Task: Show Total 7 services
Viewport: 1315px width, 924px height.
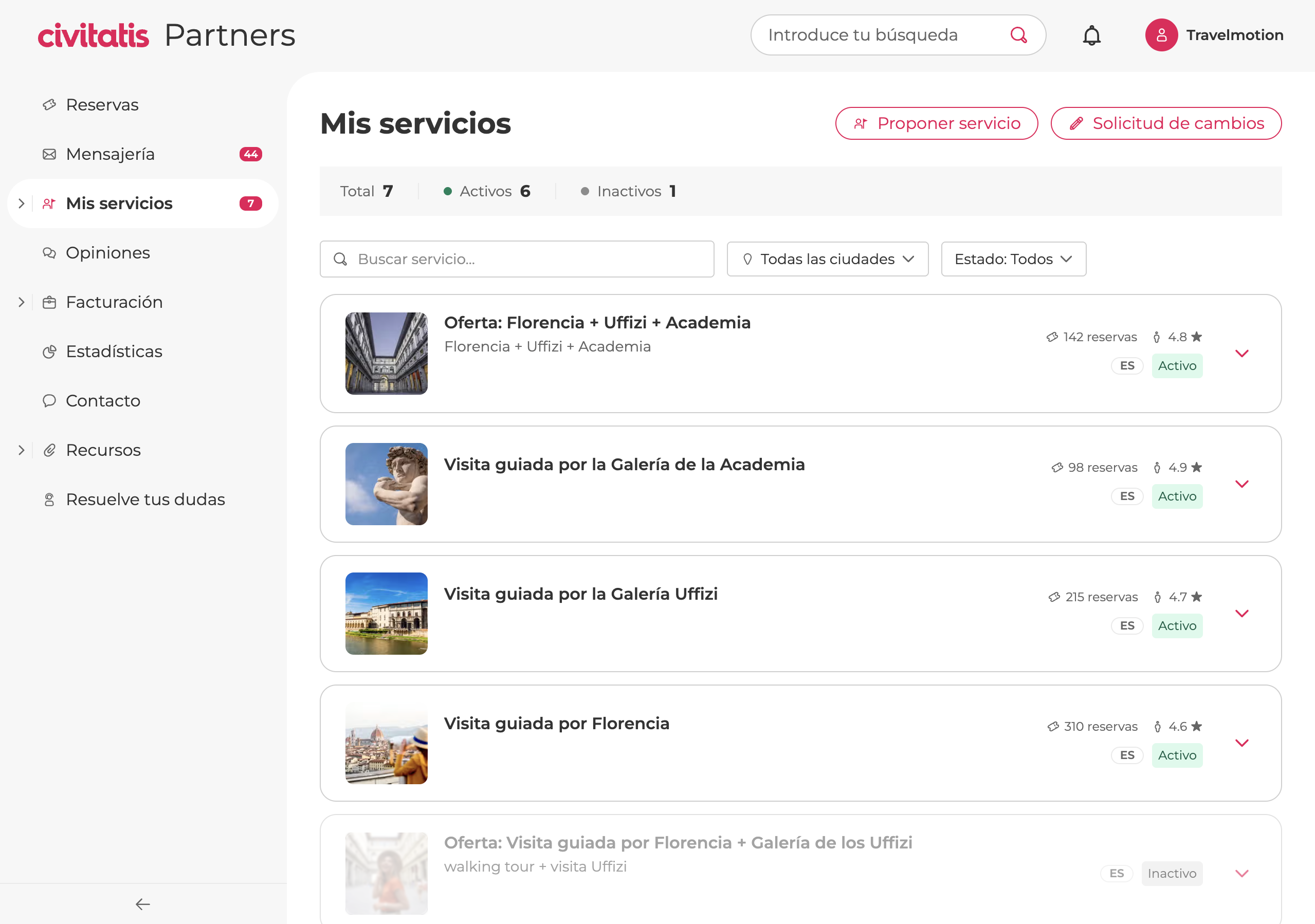Action: pyautogui.click(x=367, y=191)
